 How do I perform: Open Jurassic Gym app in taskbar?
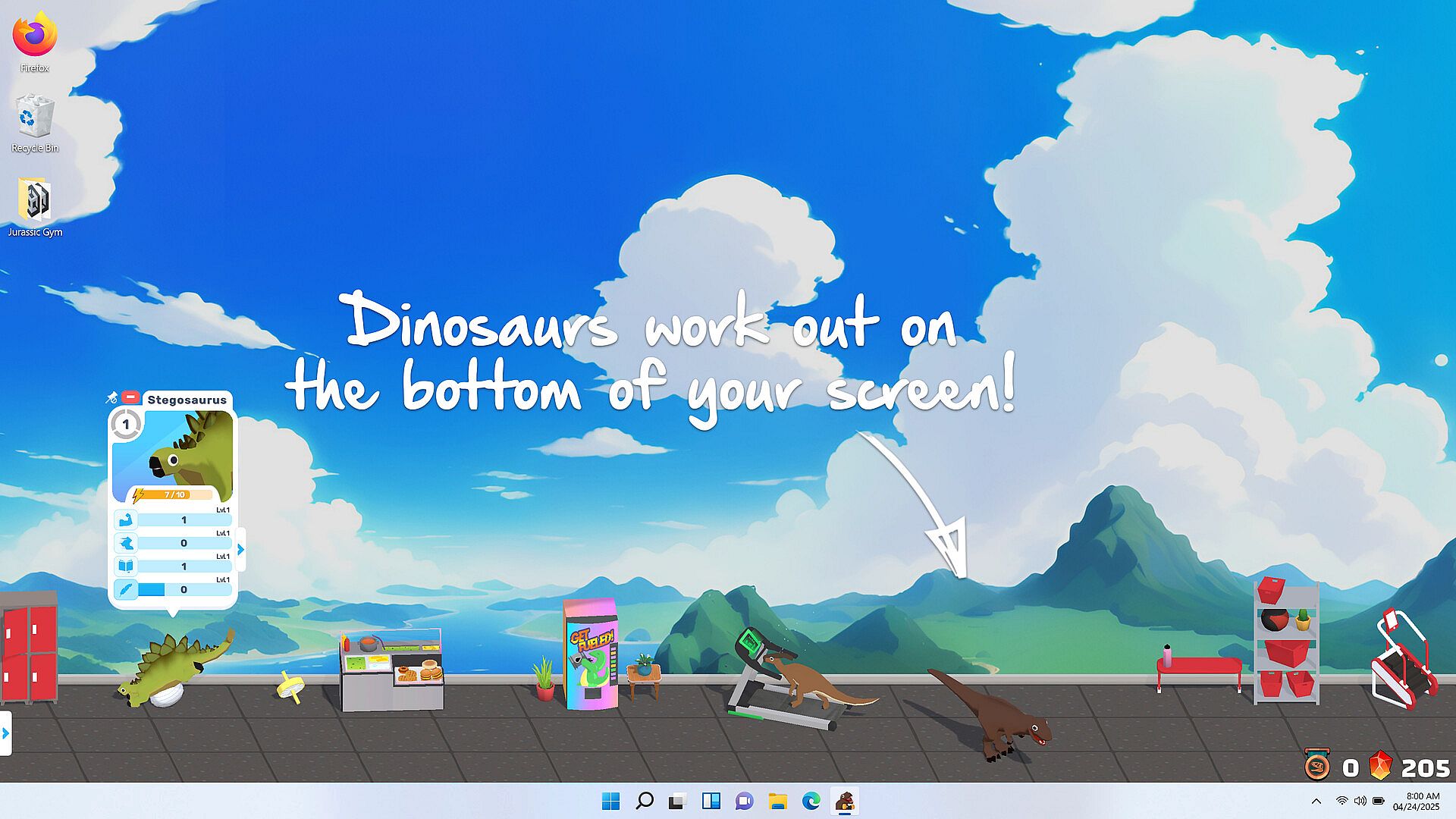point(845,801)
